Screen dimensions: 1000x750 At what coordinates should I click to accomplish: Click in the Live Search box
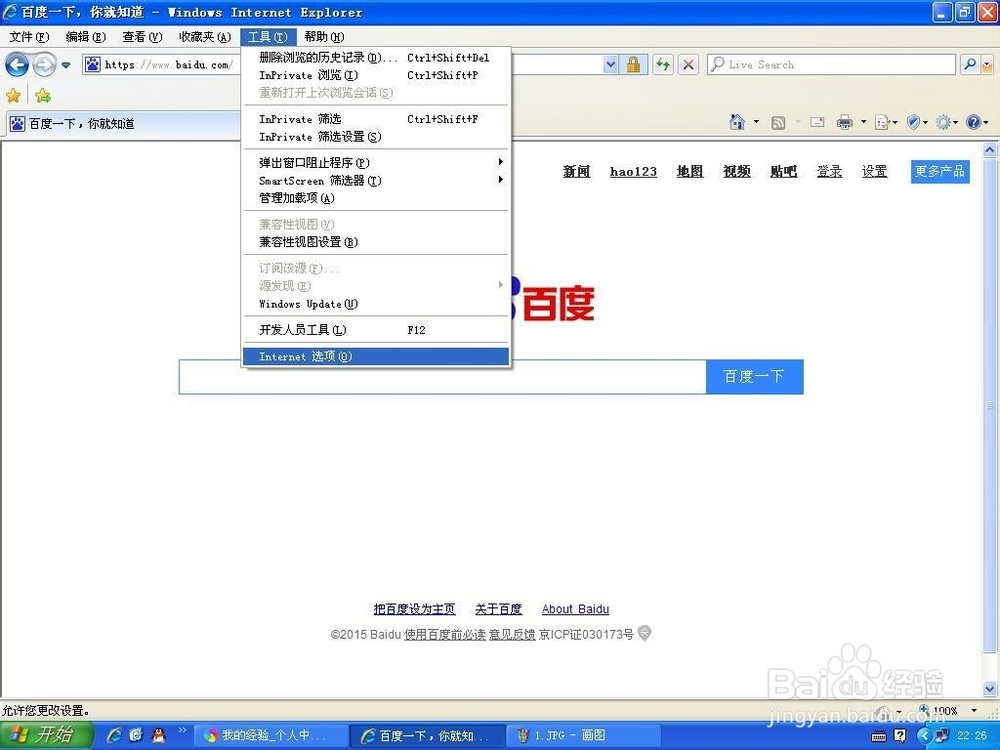pos(831,64)
